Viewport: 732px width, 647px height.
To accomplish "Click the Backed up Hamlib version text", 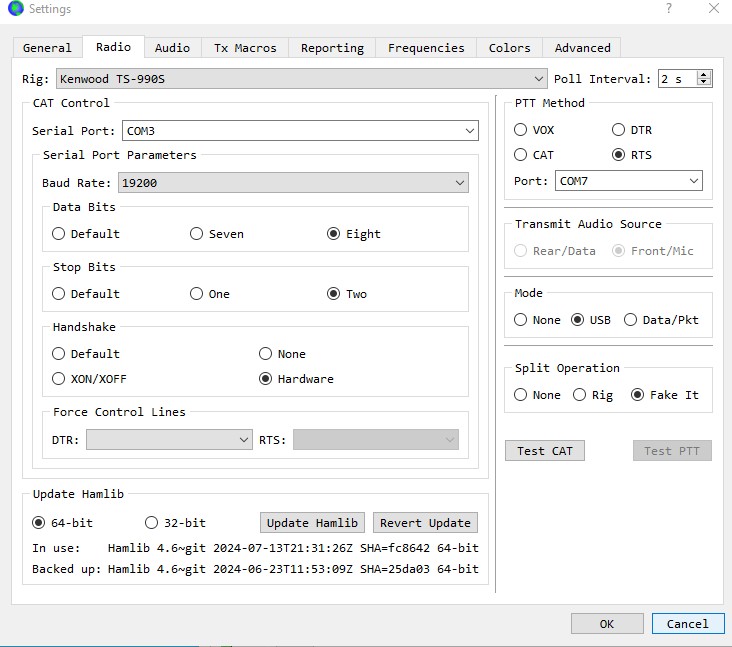I will pos(293,569).
